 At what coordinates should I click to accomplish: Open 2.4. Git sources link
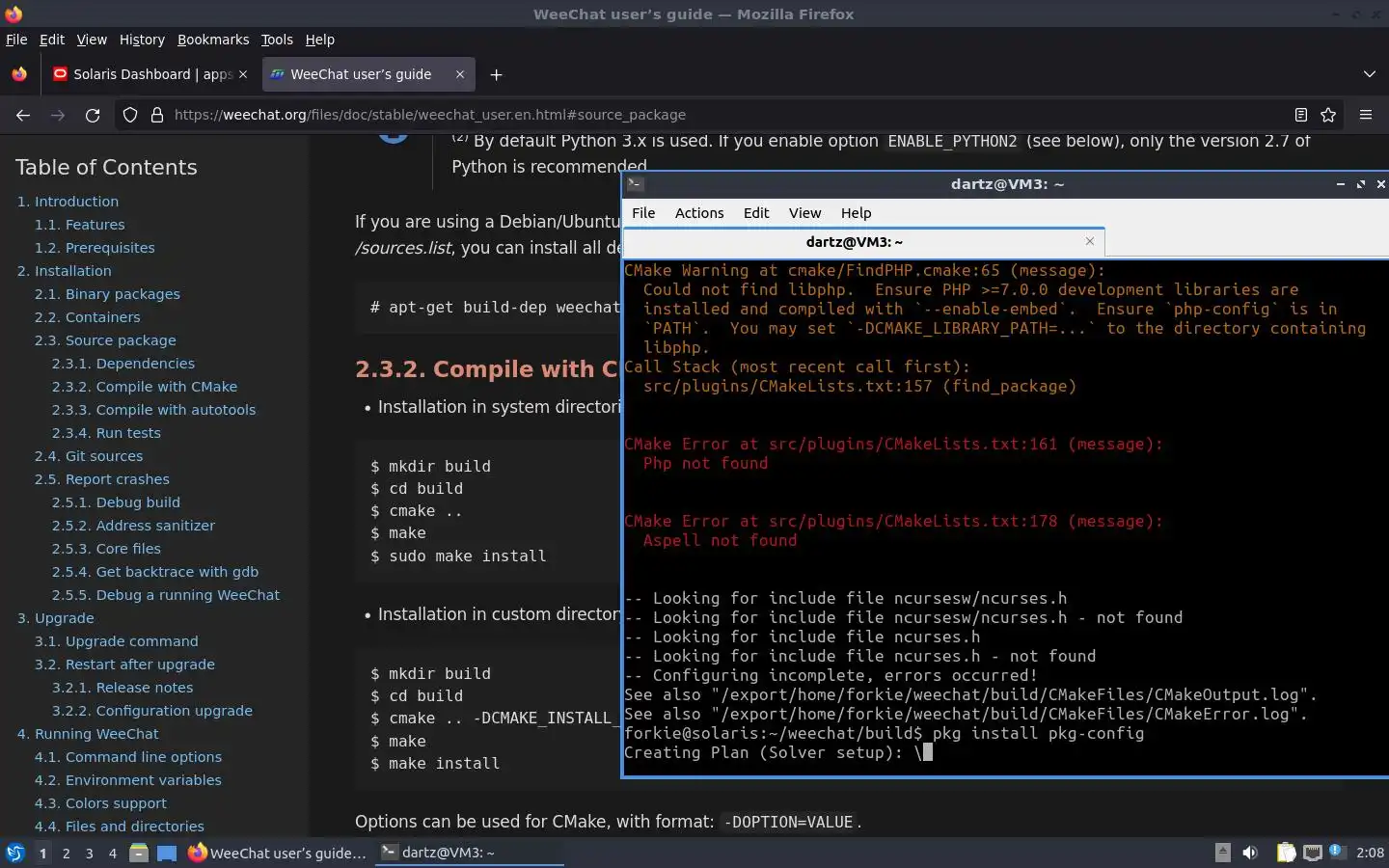[89, 456]
